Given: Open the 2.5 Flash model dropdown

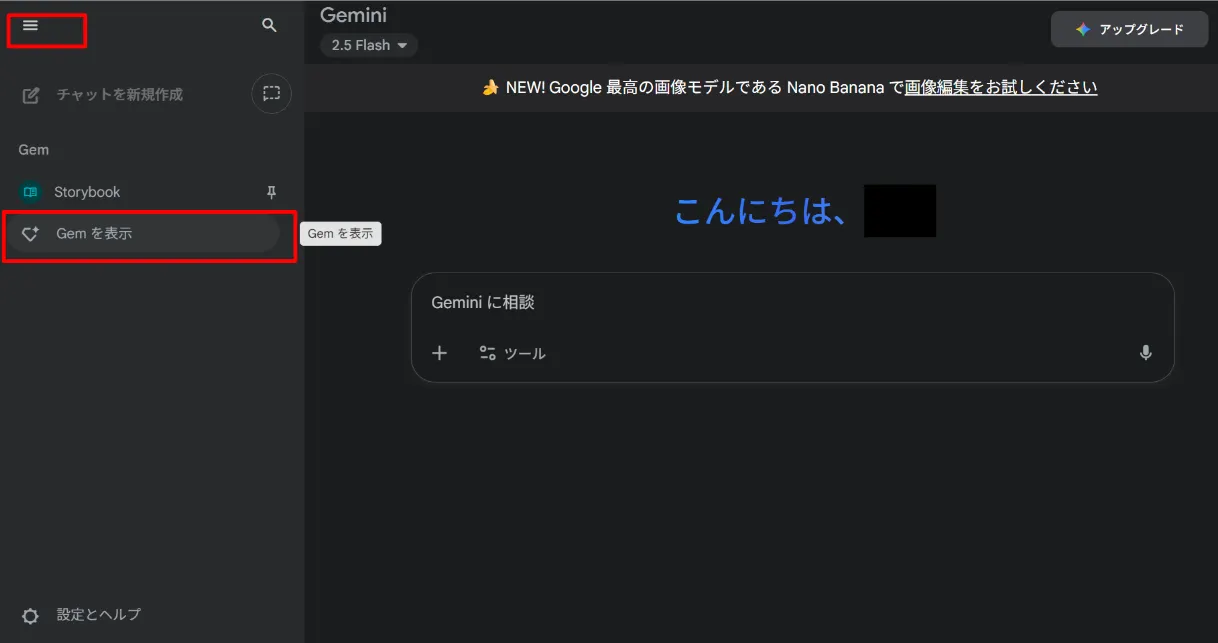Looking at the screenshot, I should coord(369,45).
